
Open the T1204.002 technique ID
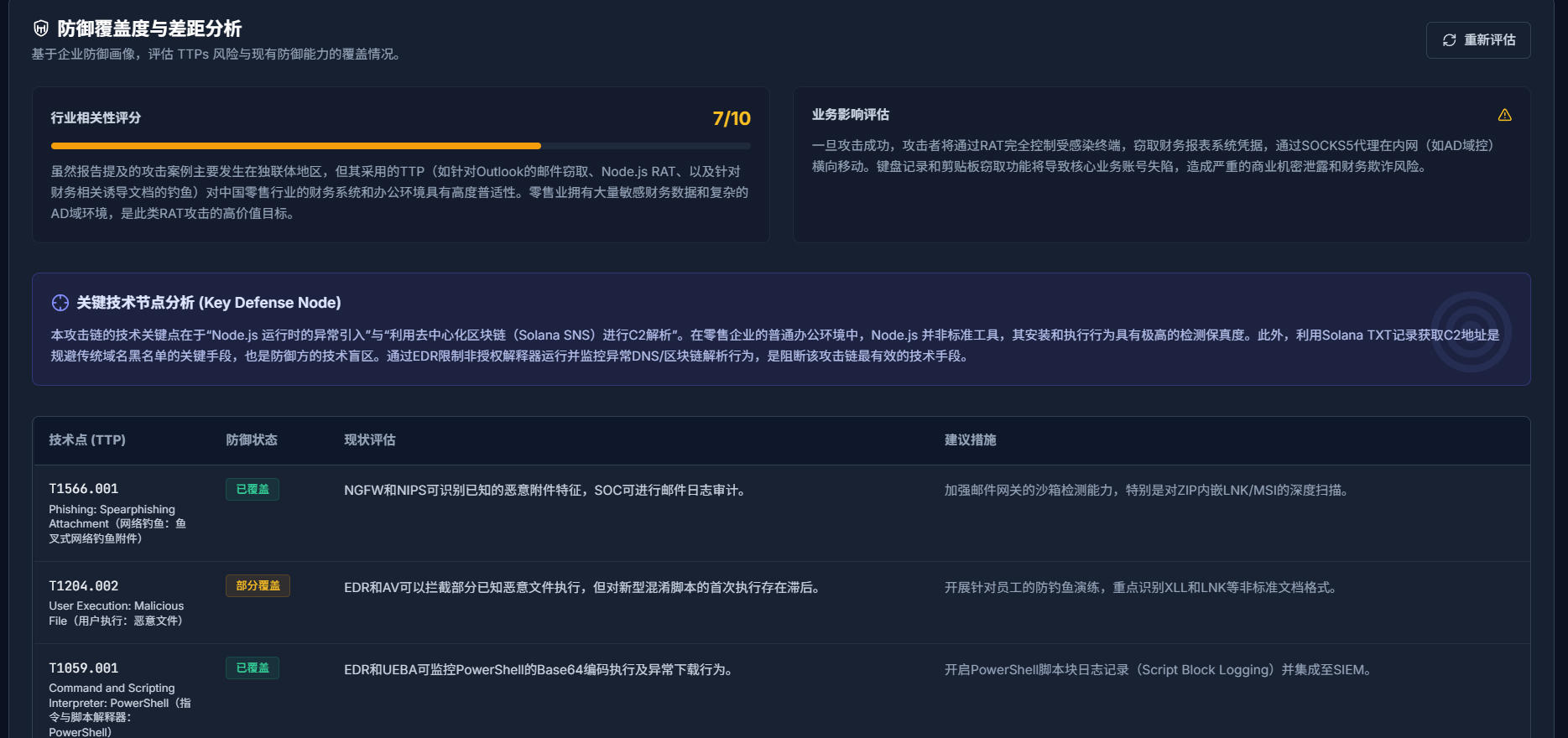click(x=84, y=586)
